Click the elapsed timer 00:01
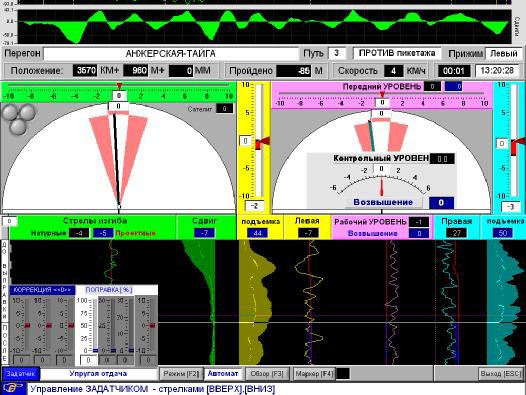The image size is (526, 395). [453, 71]
